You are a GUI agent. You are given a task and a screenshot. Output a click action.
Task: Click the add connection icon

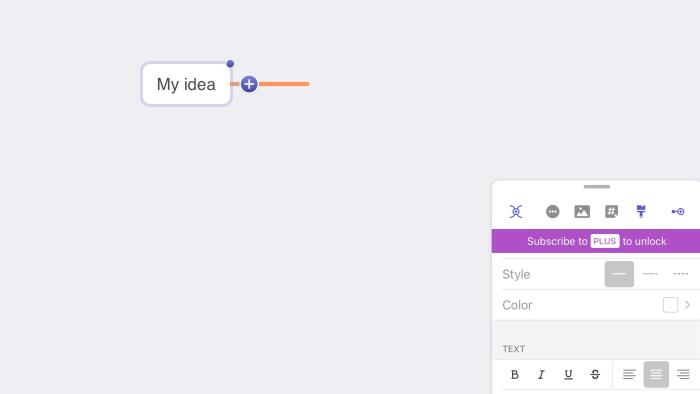click(678, 212)
